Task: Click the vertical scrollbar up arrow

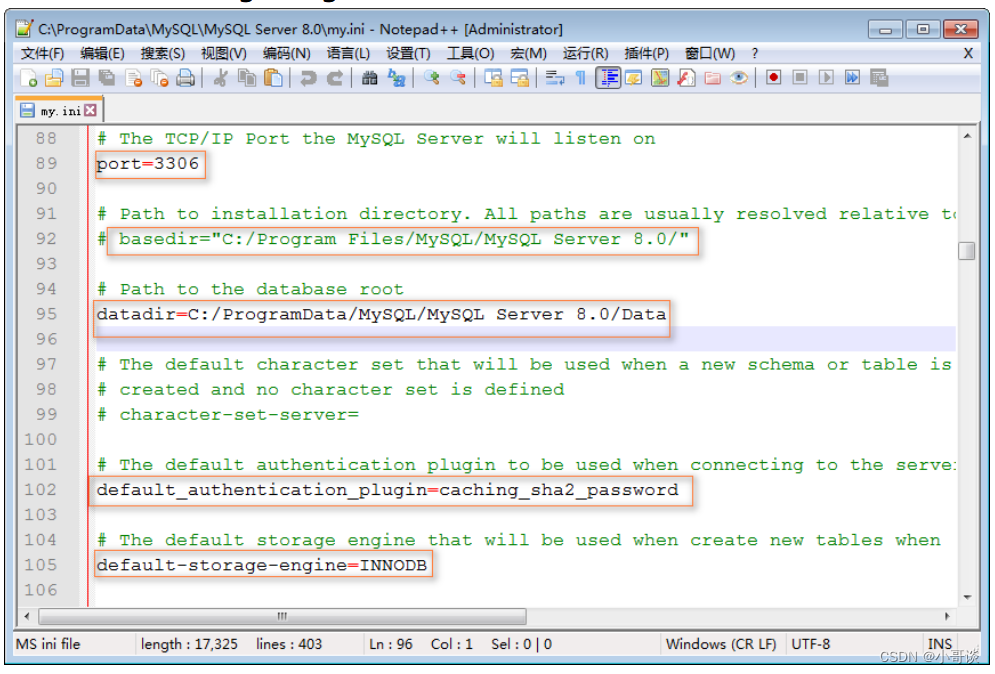Action: (966, 136)
